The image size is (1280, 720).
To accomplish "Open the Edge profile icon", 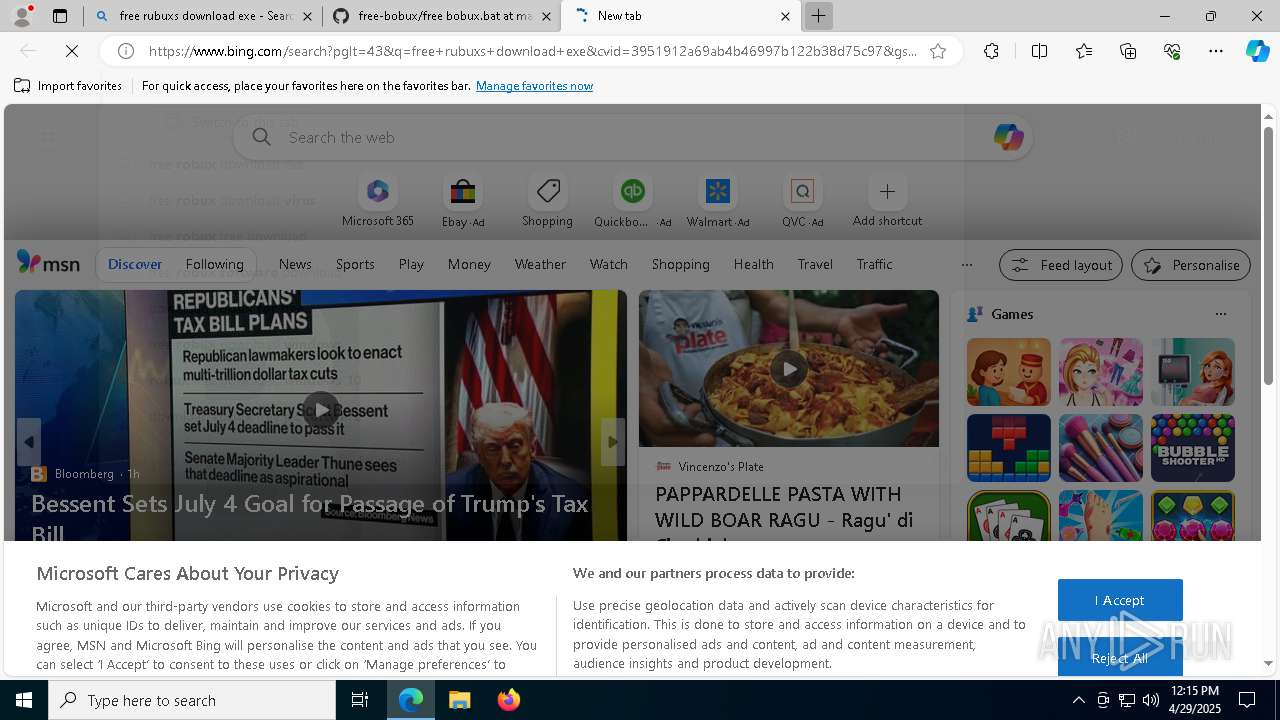I will coord(21,16).
